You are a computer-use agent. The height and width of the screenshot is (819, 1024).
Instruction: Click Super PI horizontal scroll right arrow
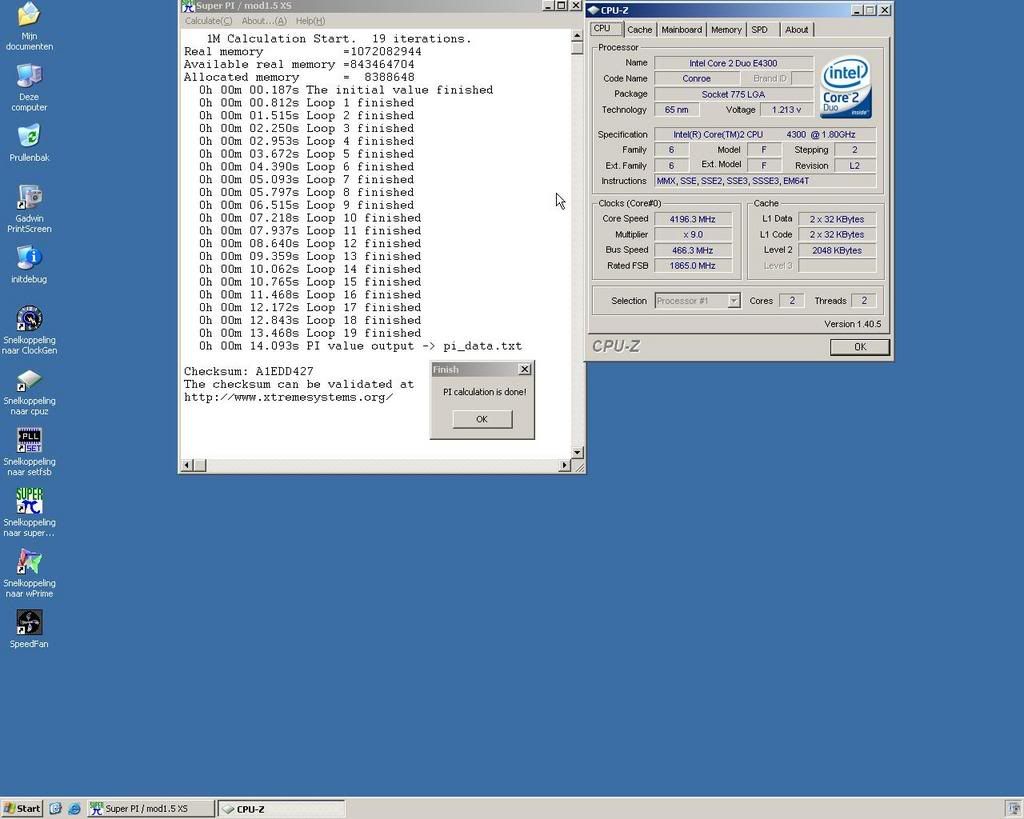[565, 465]
